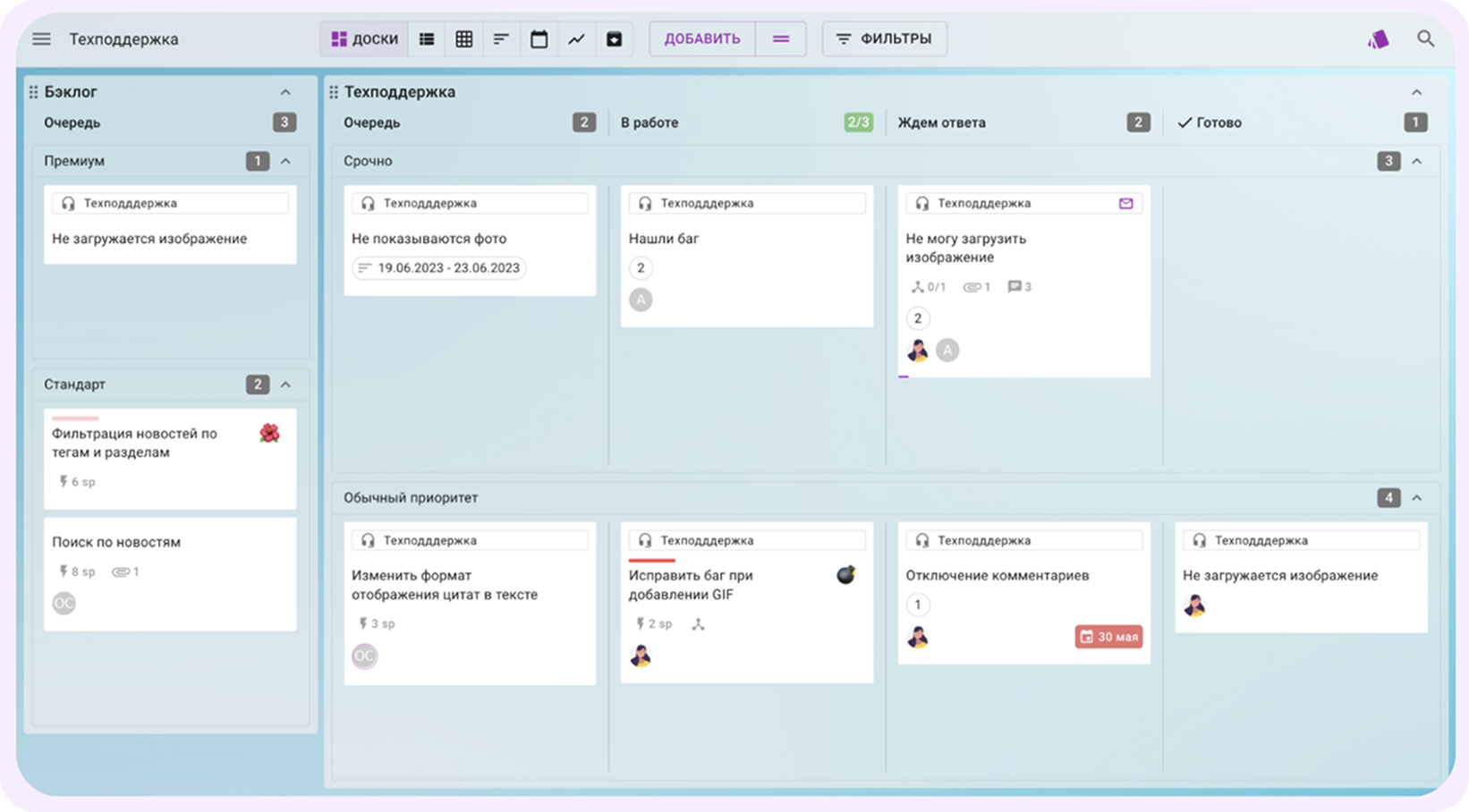Image resolution: width=1469 pixels, height=812 pixels.
Task: Click the 'ДОБАВИТЬ' button
Action: click(x=701, y=38)
